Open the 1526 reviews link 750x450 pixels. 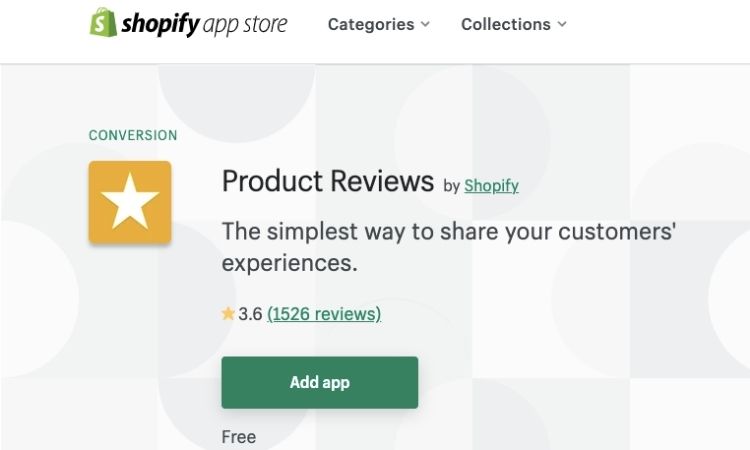pyautogui.click(x=324, y=314)
